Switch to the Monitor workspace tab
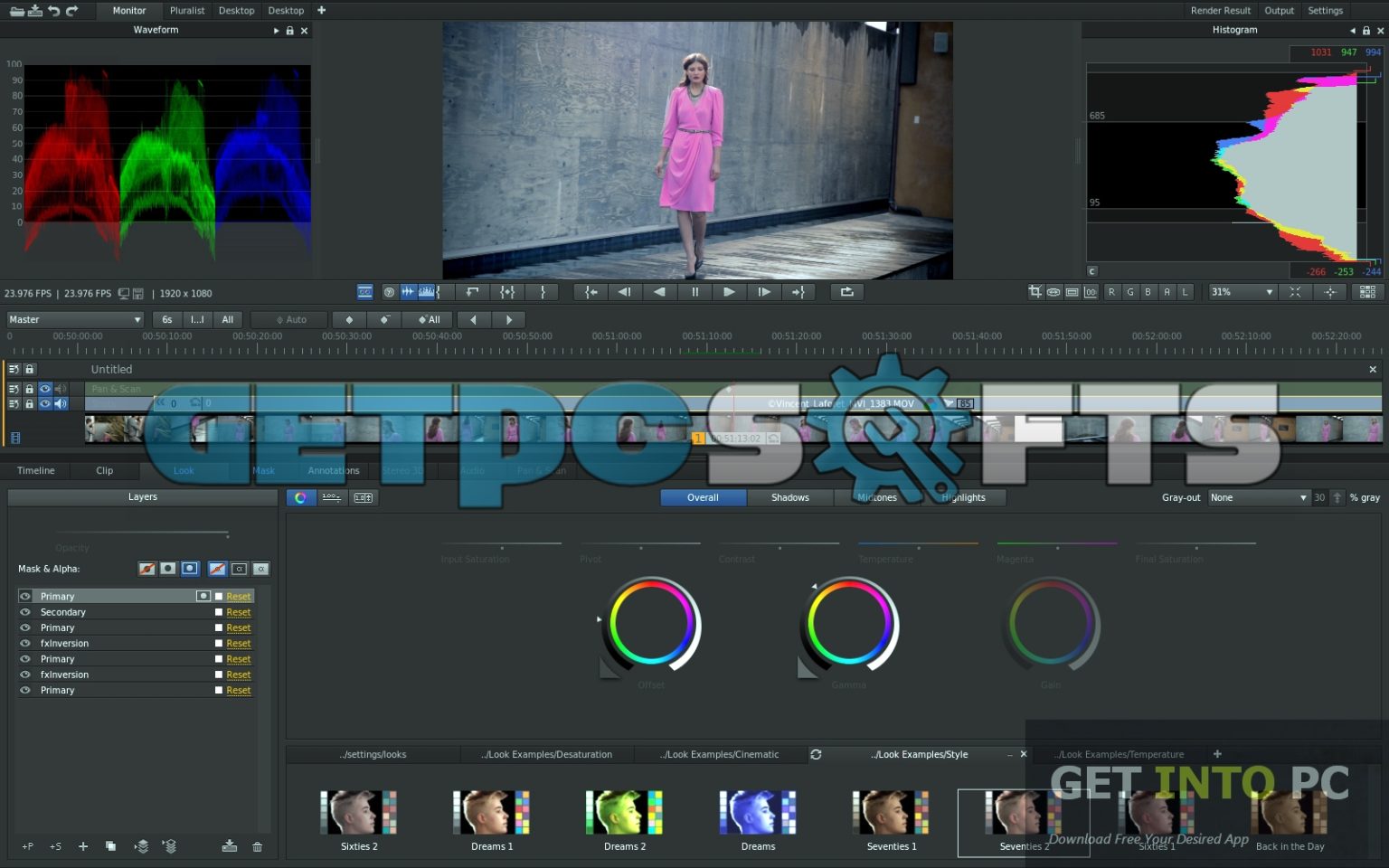1389x868 pixels. (128, 10)
